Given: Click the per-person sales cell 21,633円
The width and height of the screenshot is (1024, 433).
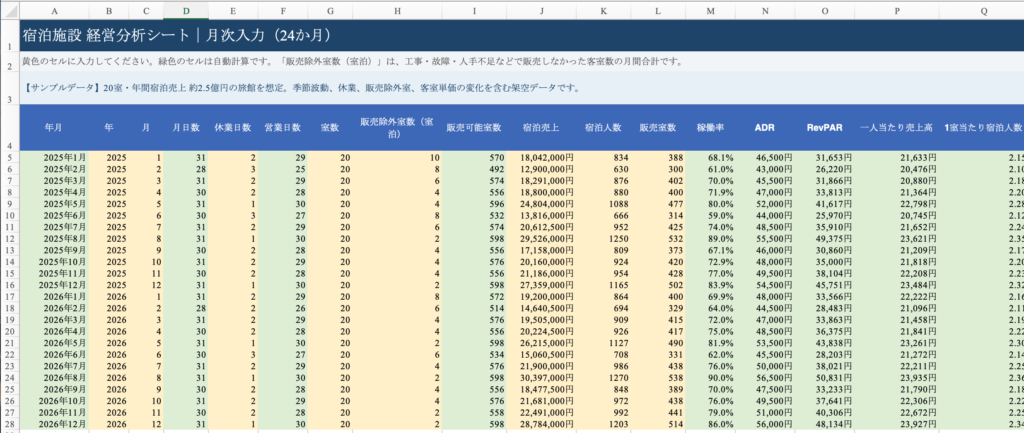Looking at the screenshot, I should 898,157.
